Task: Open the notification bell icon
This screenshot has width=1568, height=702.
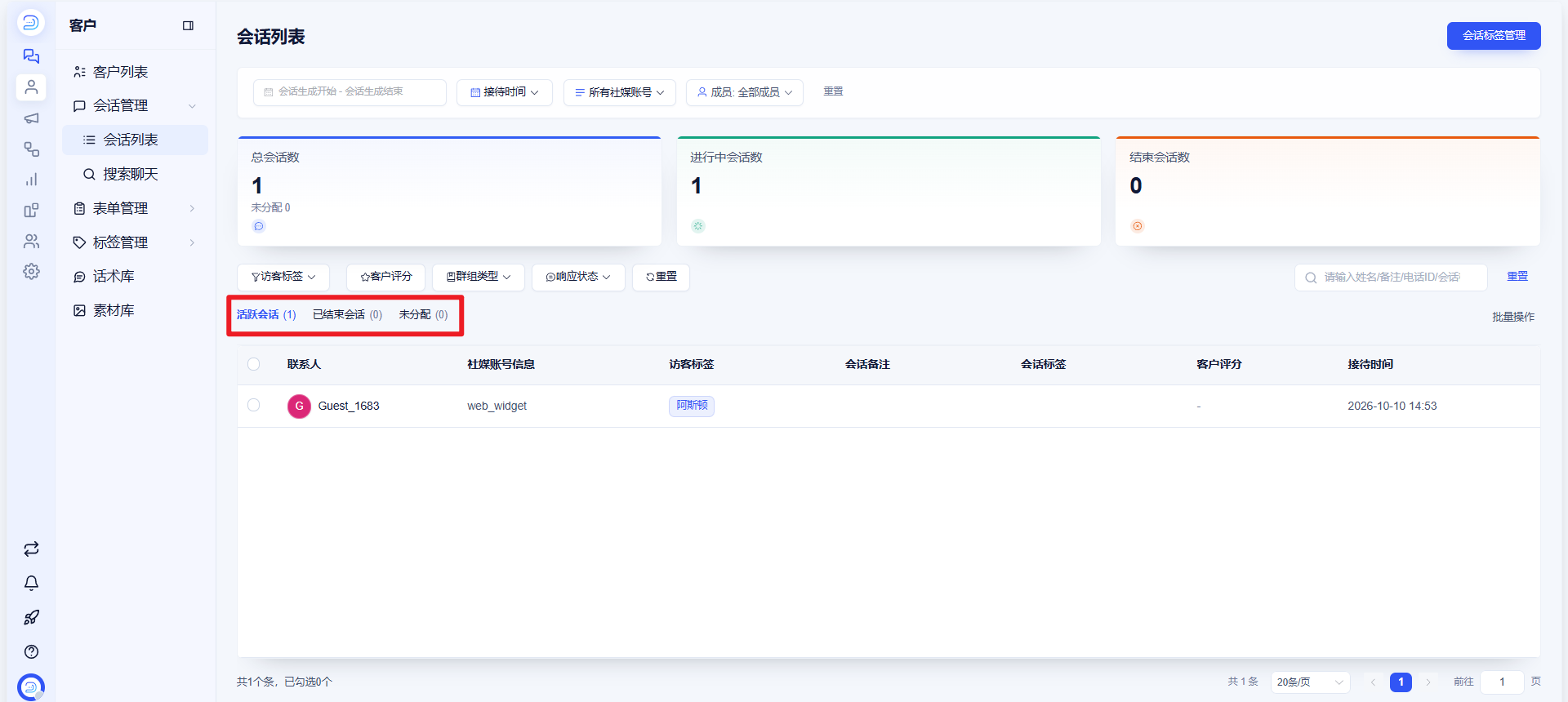Action: pyautogui.click(x=31, y=583)
